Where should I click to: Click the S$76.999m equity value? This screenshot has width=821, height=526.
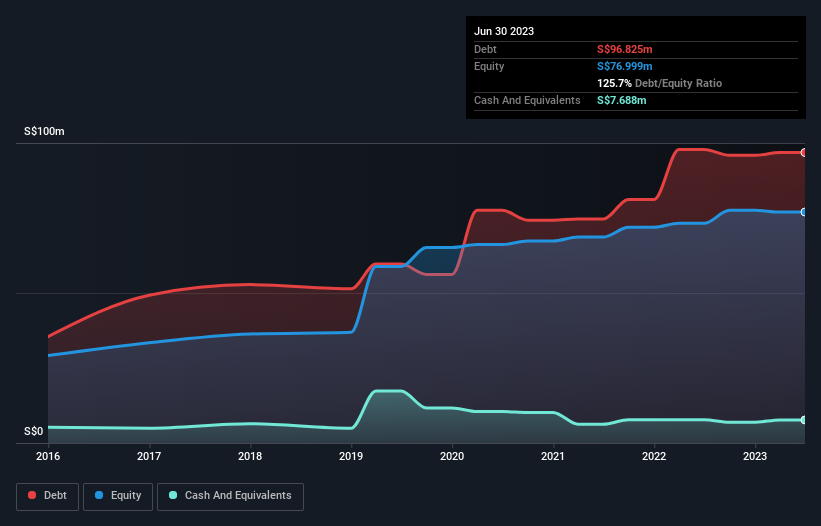625,66
